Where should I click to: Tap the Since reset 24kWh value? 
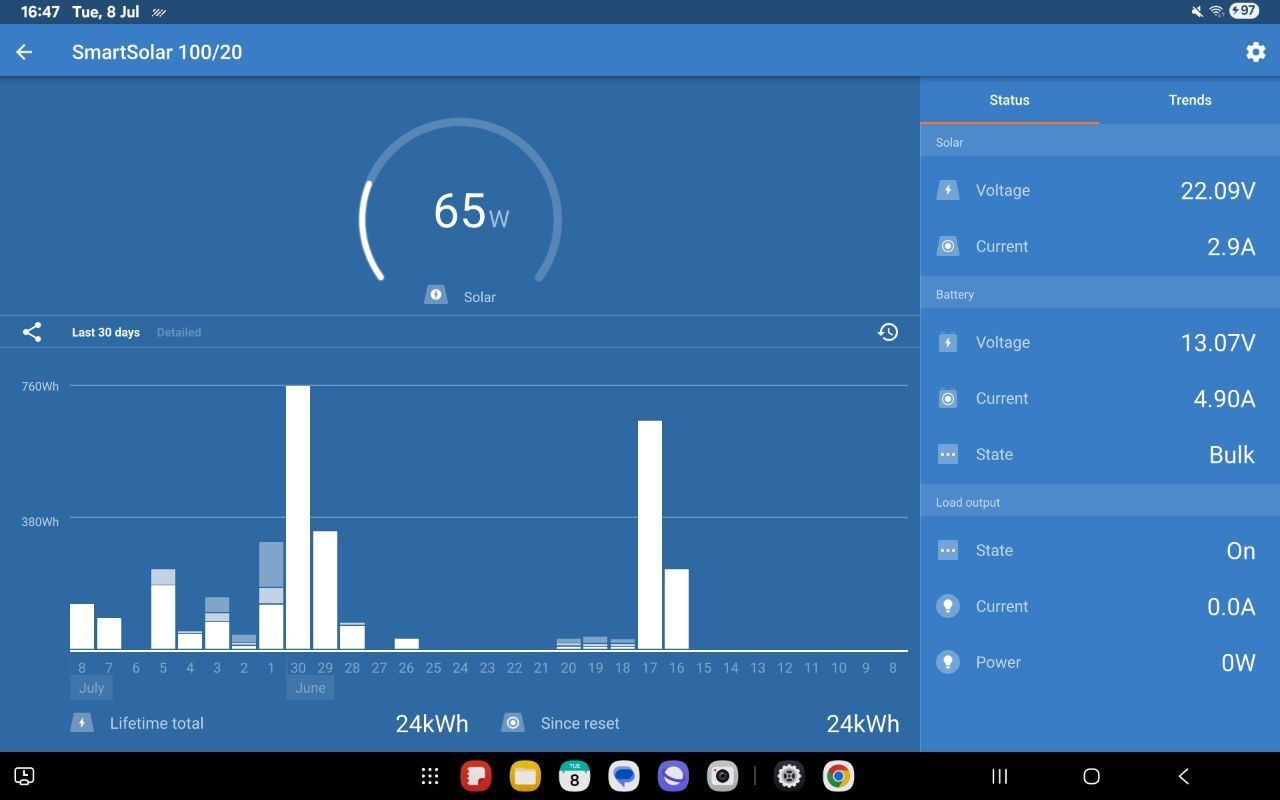pos(863,723)
